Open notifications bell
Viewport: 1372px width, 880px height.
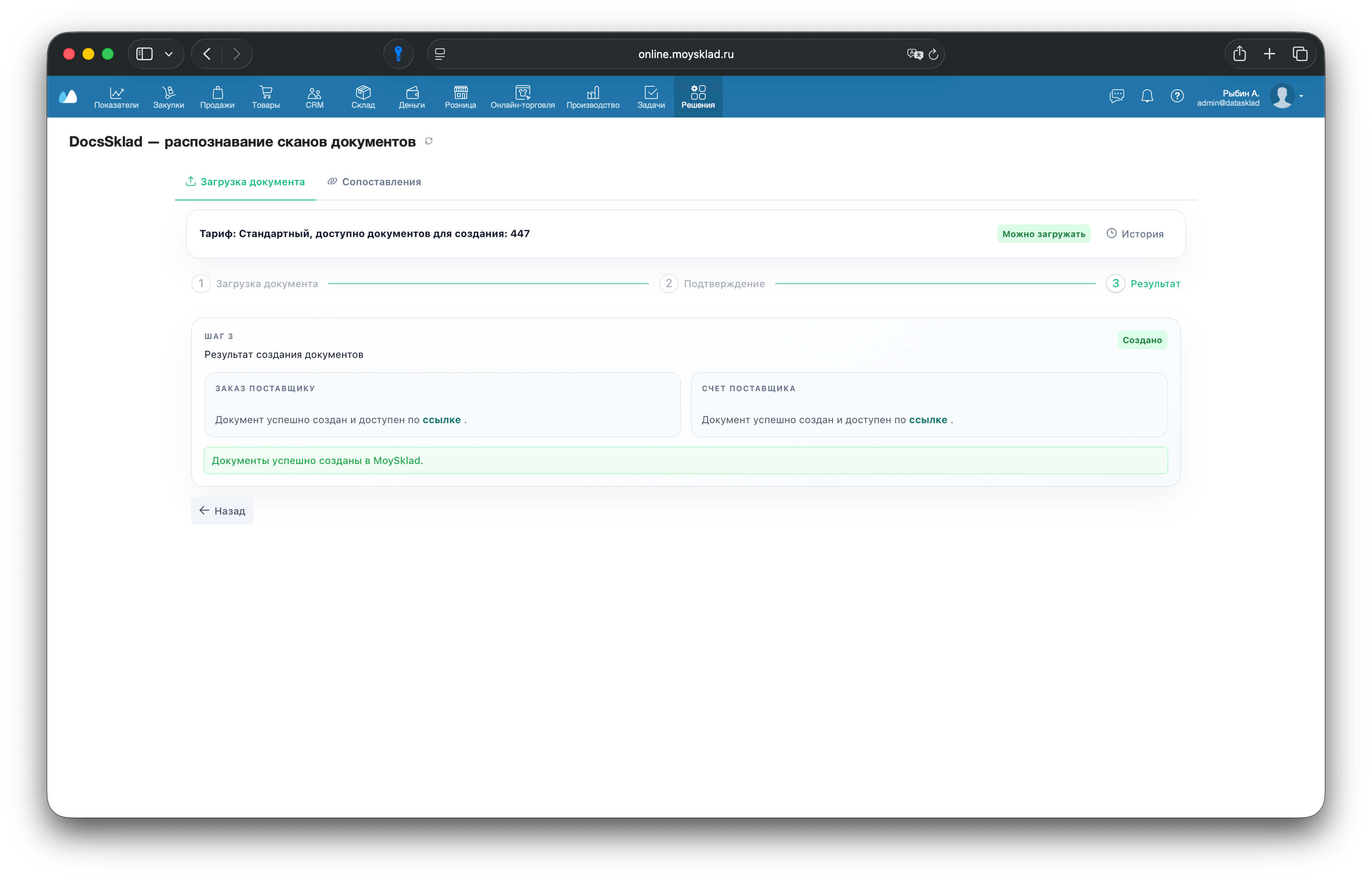pos(1147,96)
